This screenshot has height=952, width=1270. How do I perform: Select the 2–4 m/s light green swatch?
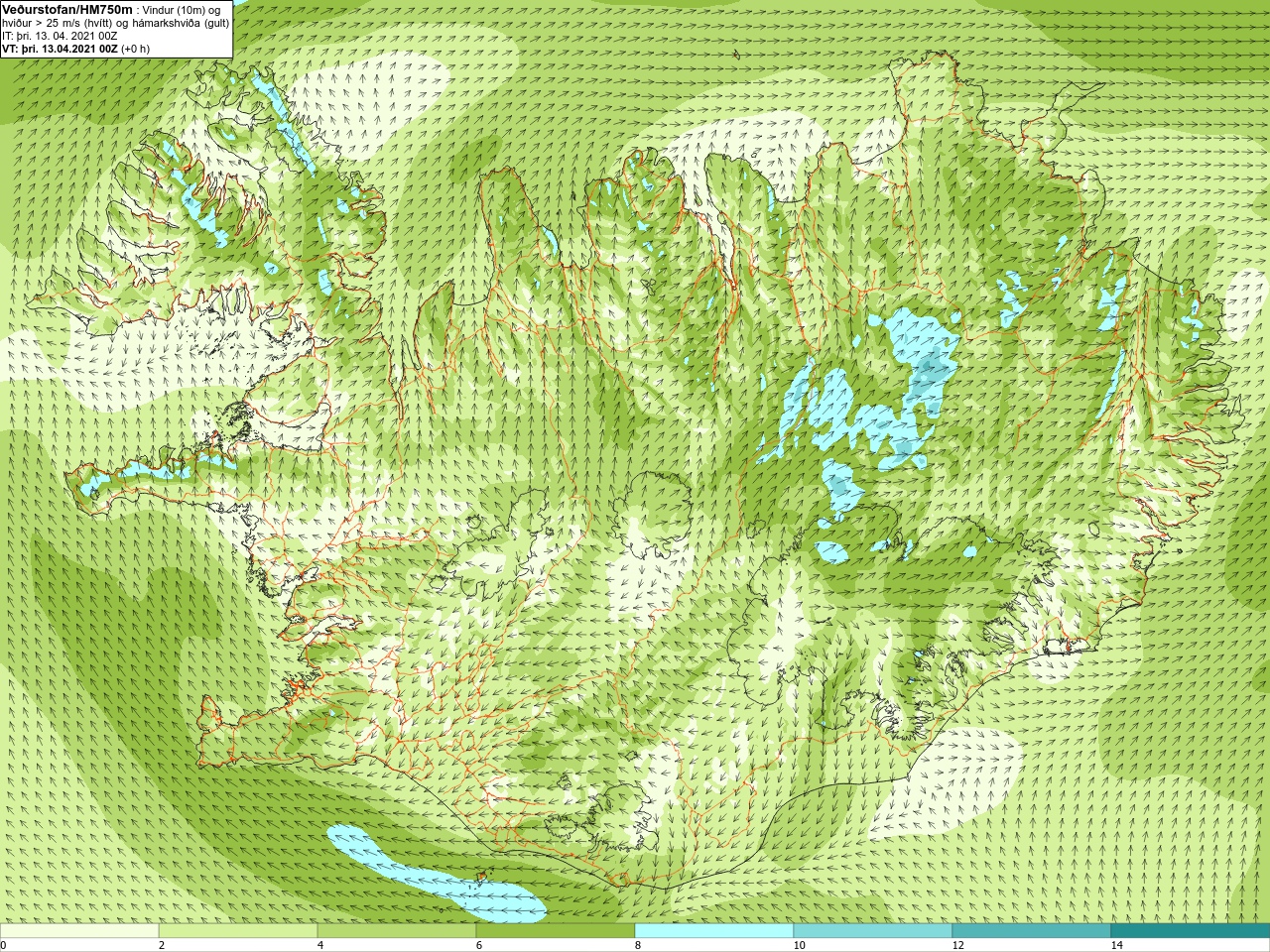point(238,931)
